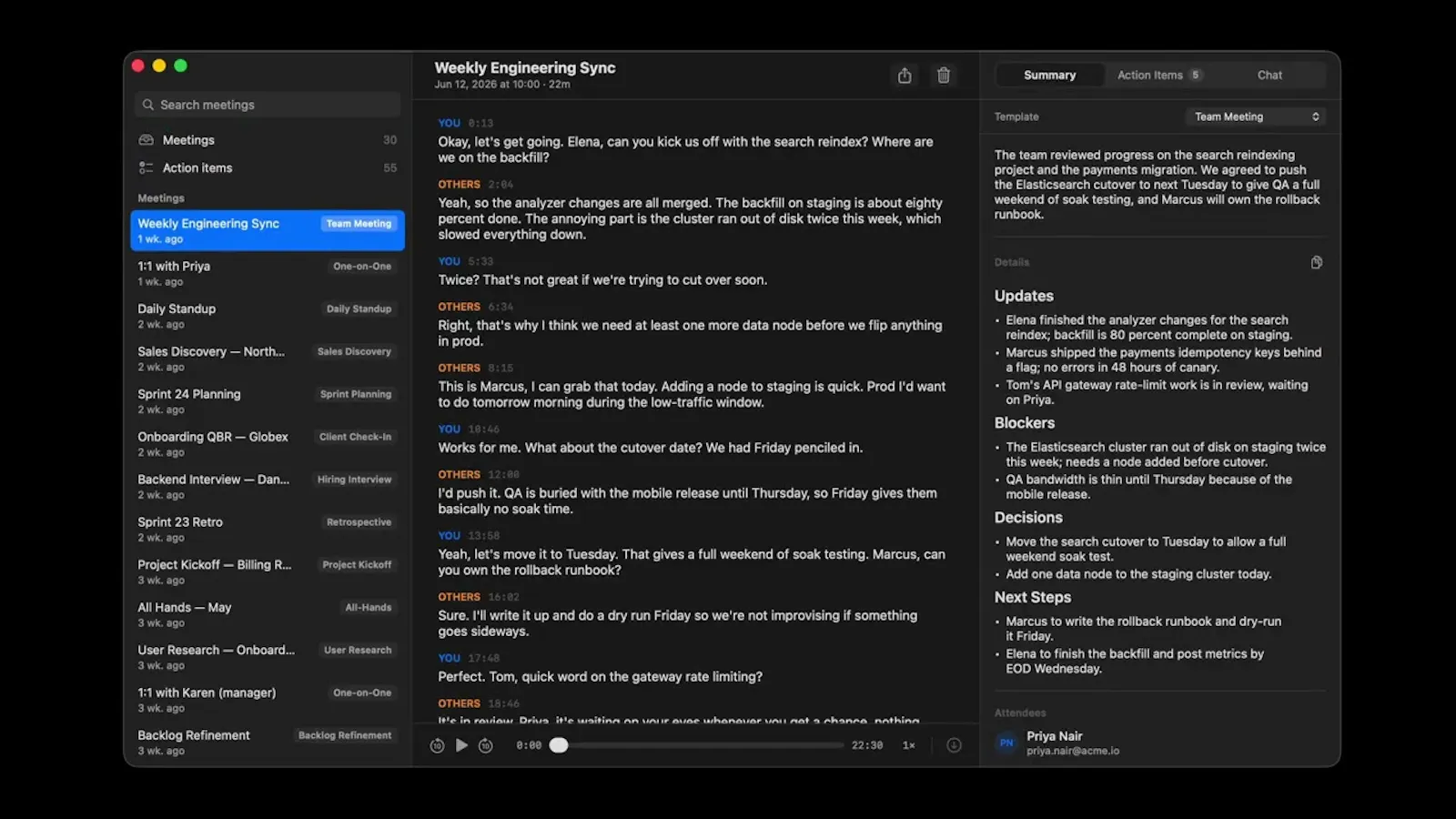Open the 1:1 with Priya meeting
Viewport: 1456px width, 819px height.
pyautogui.click(x=268, y=273)
